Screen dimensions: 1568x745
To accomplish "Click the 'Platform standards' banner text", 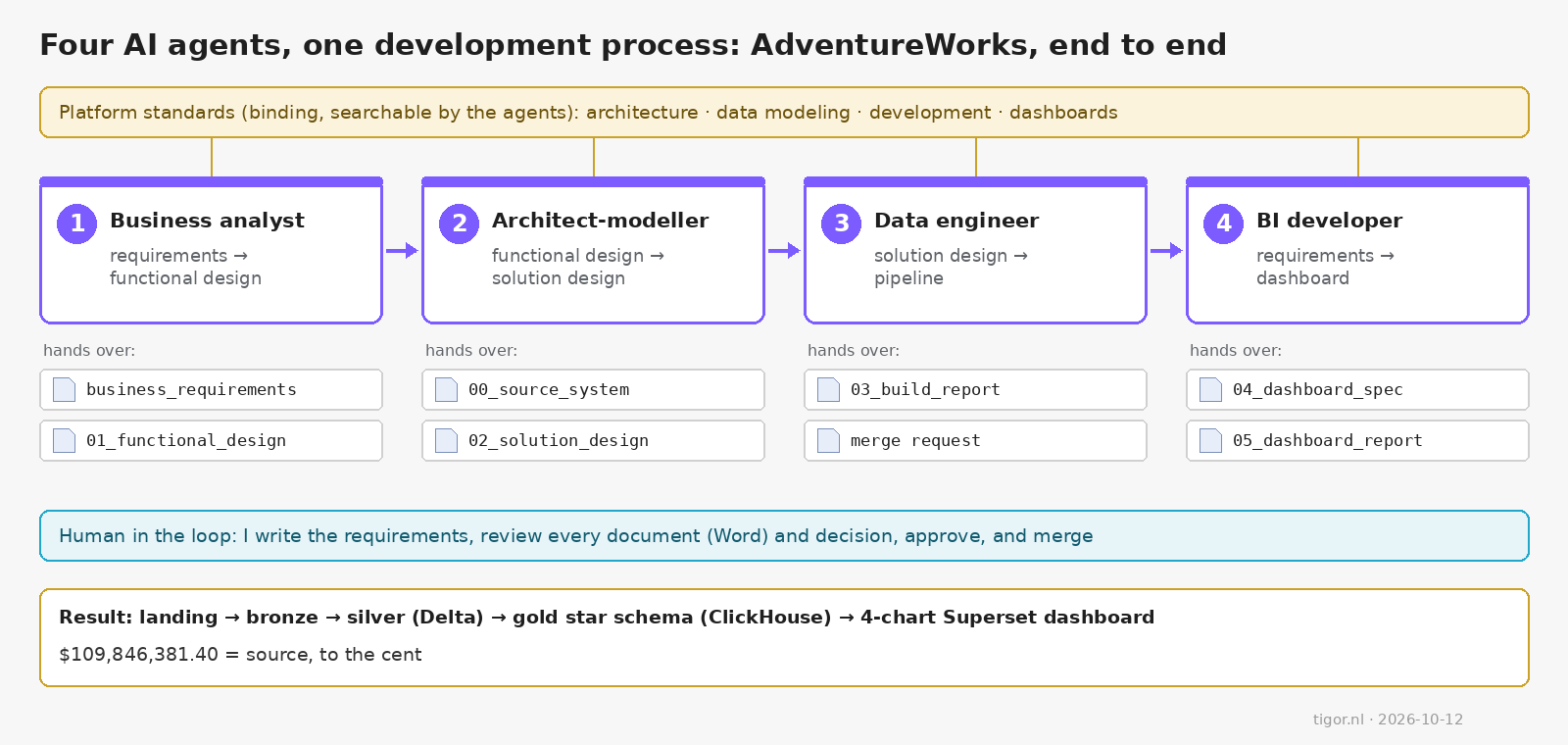I will click(x=588, y=113).
